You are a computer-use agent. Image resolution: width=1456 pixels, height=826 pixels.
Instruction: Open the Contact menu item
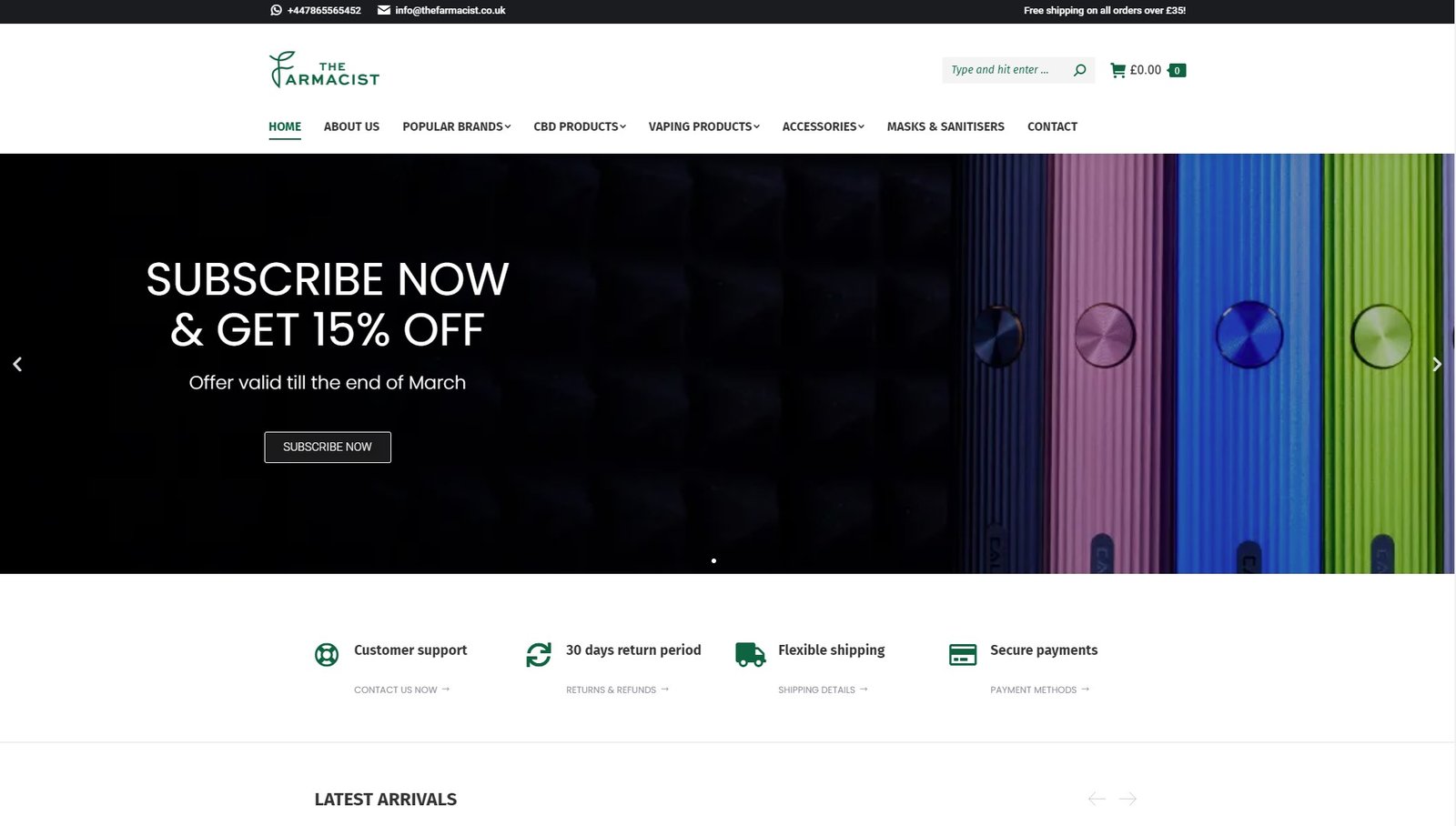point(1052,126)
